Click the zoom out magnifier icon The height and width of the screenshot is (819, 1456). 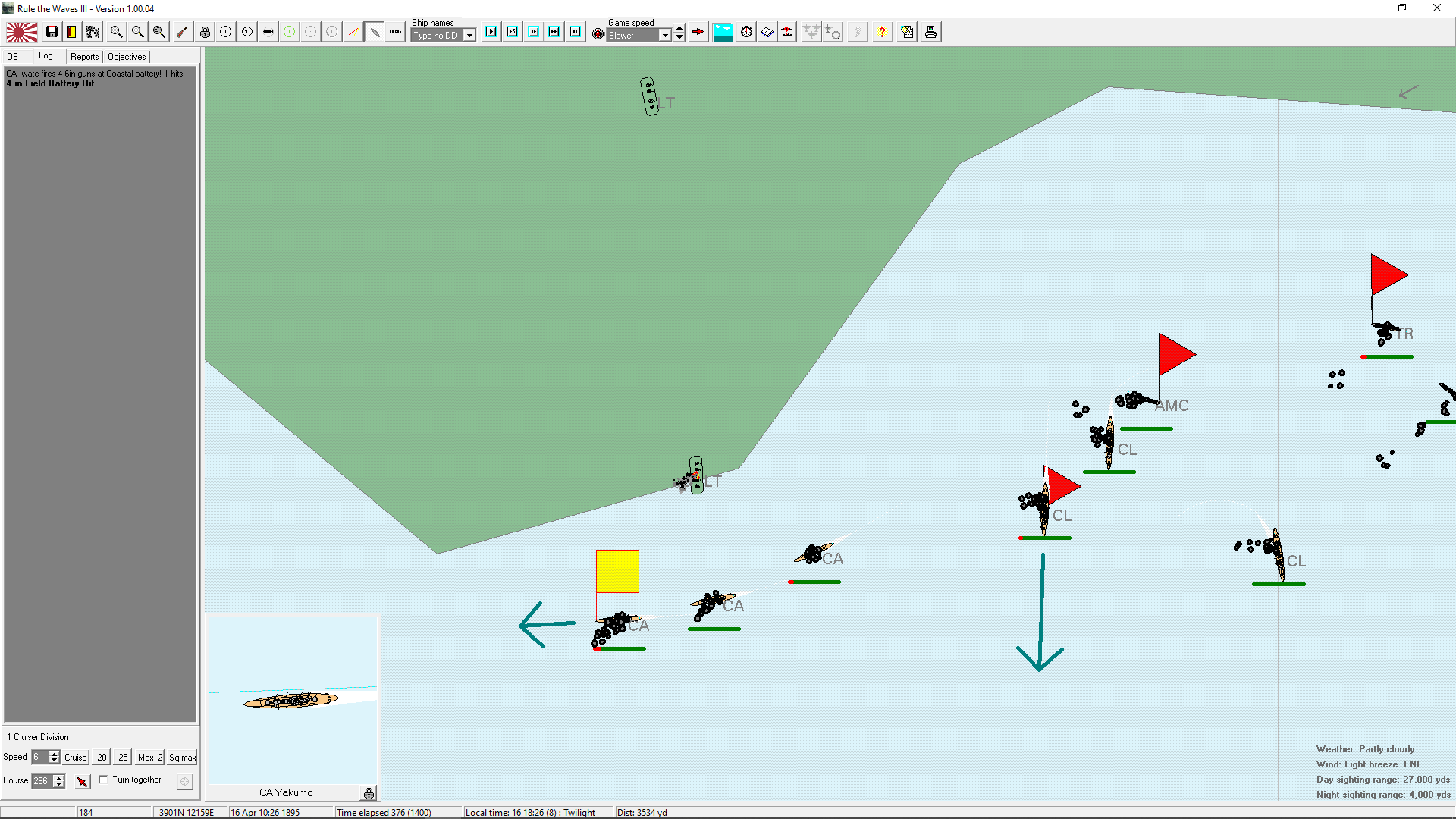[x=137, y=32]
